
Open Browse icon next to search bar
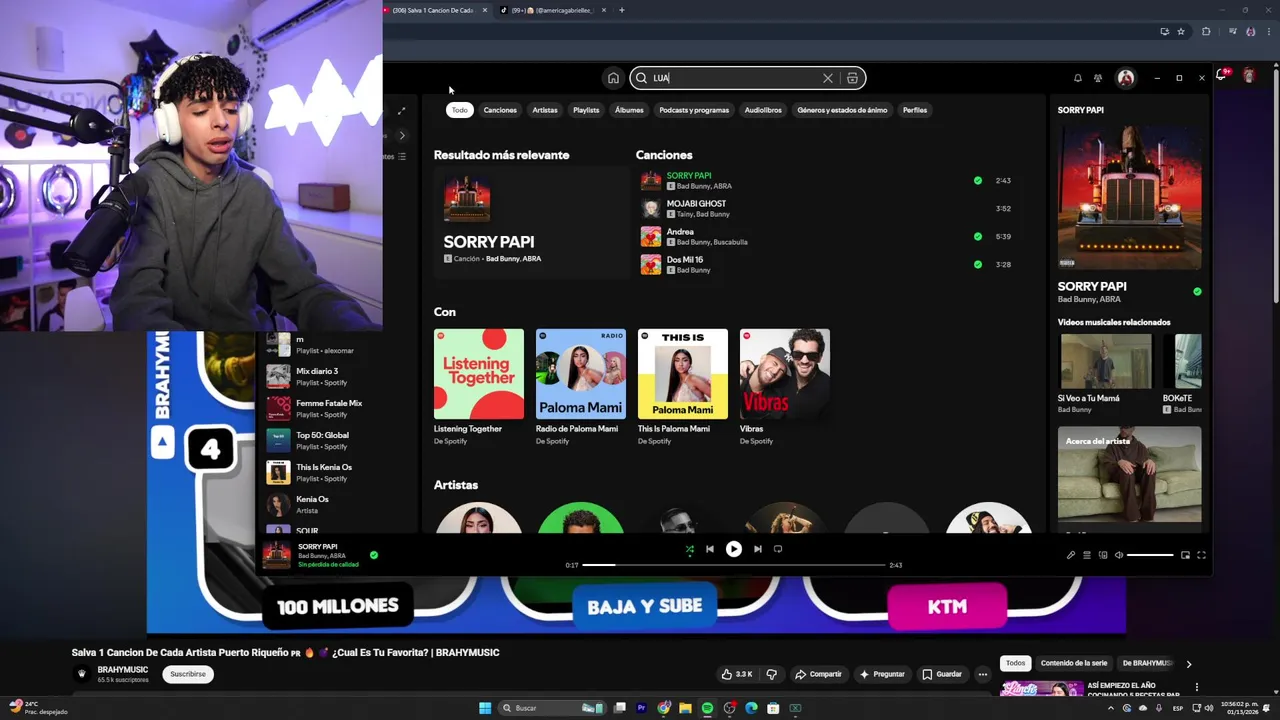click(x=852, y=78)
